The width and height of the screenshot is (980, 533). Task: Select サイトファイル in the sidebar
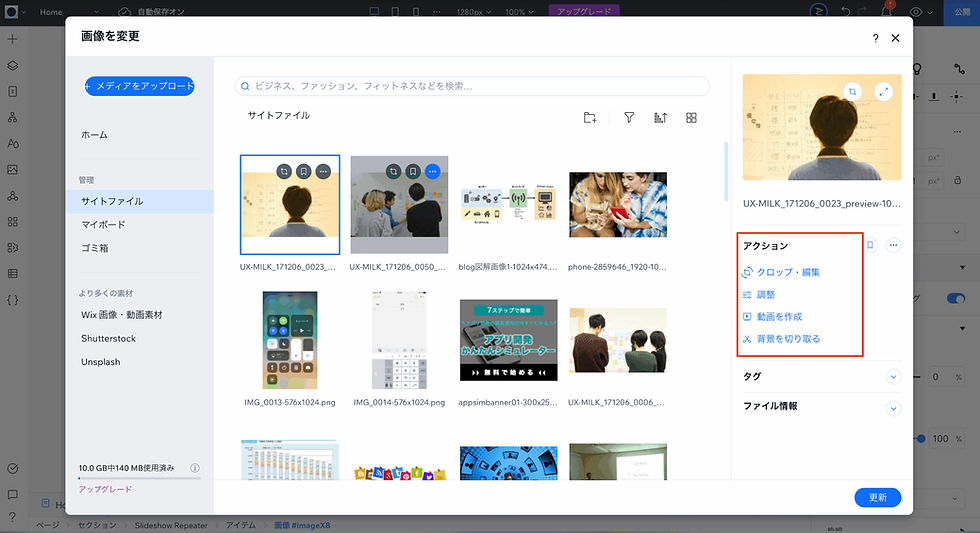click(139, 201)
